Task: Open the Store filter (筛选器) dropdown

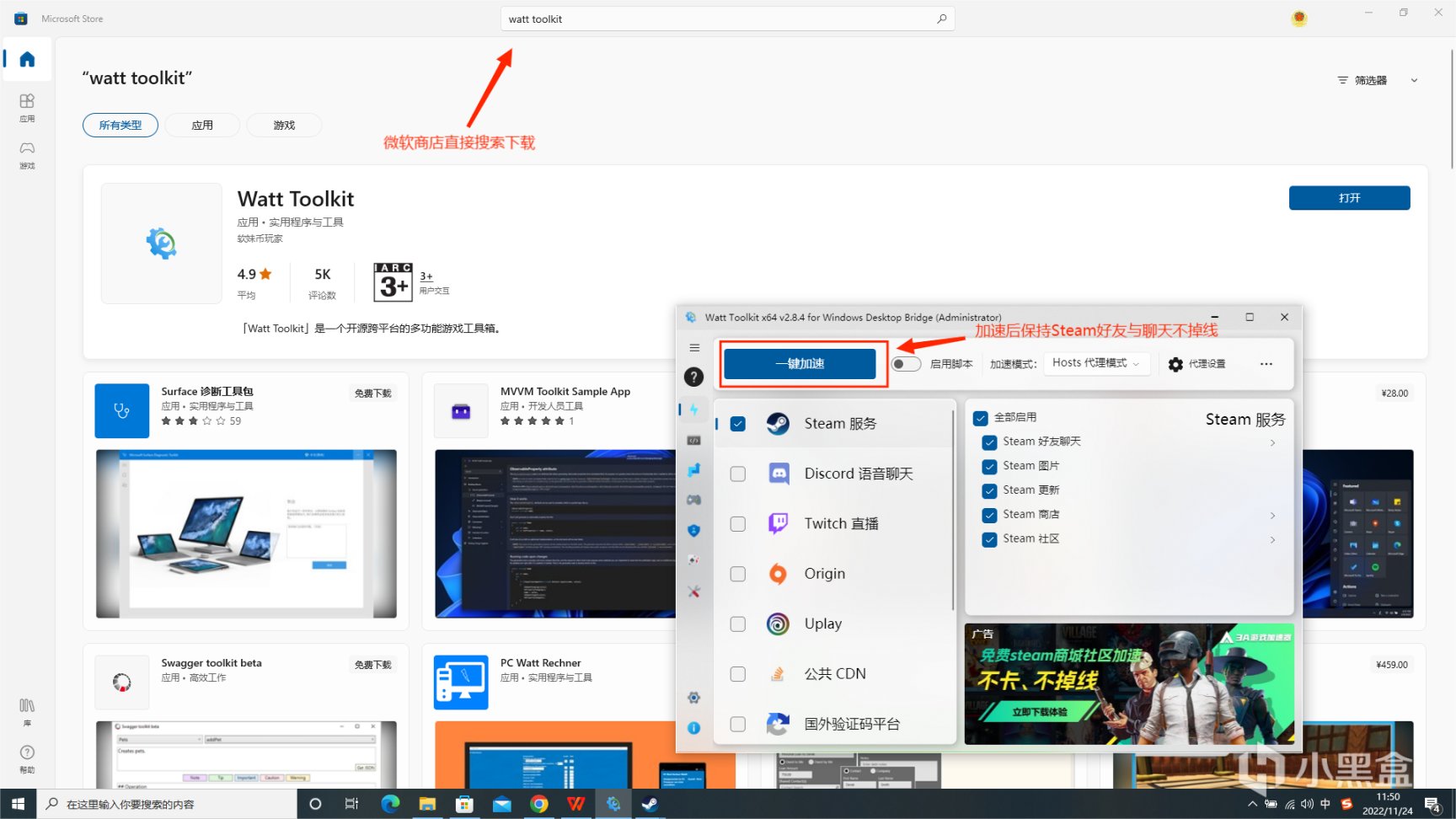Action: [x=1378, y=80]
